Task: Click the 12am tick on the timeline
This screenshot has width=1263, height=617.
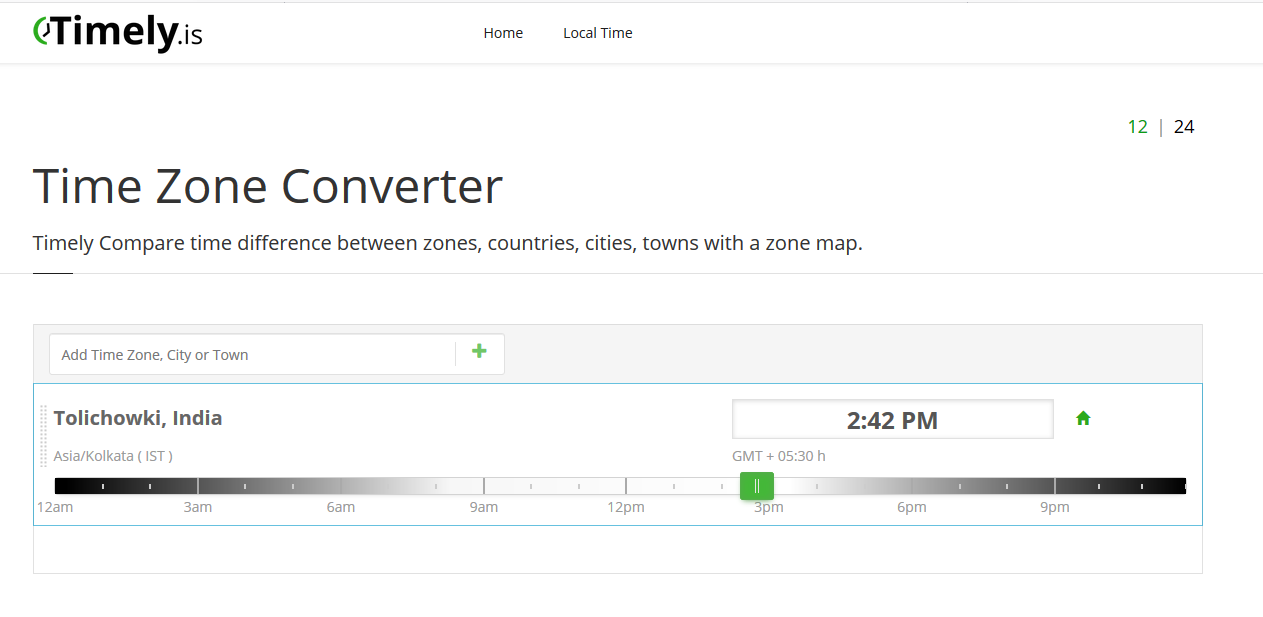Action: pos(56,485)
